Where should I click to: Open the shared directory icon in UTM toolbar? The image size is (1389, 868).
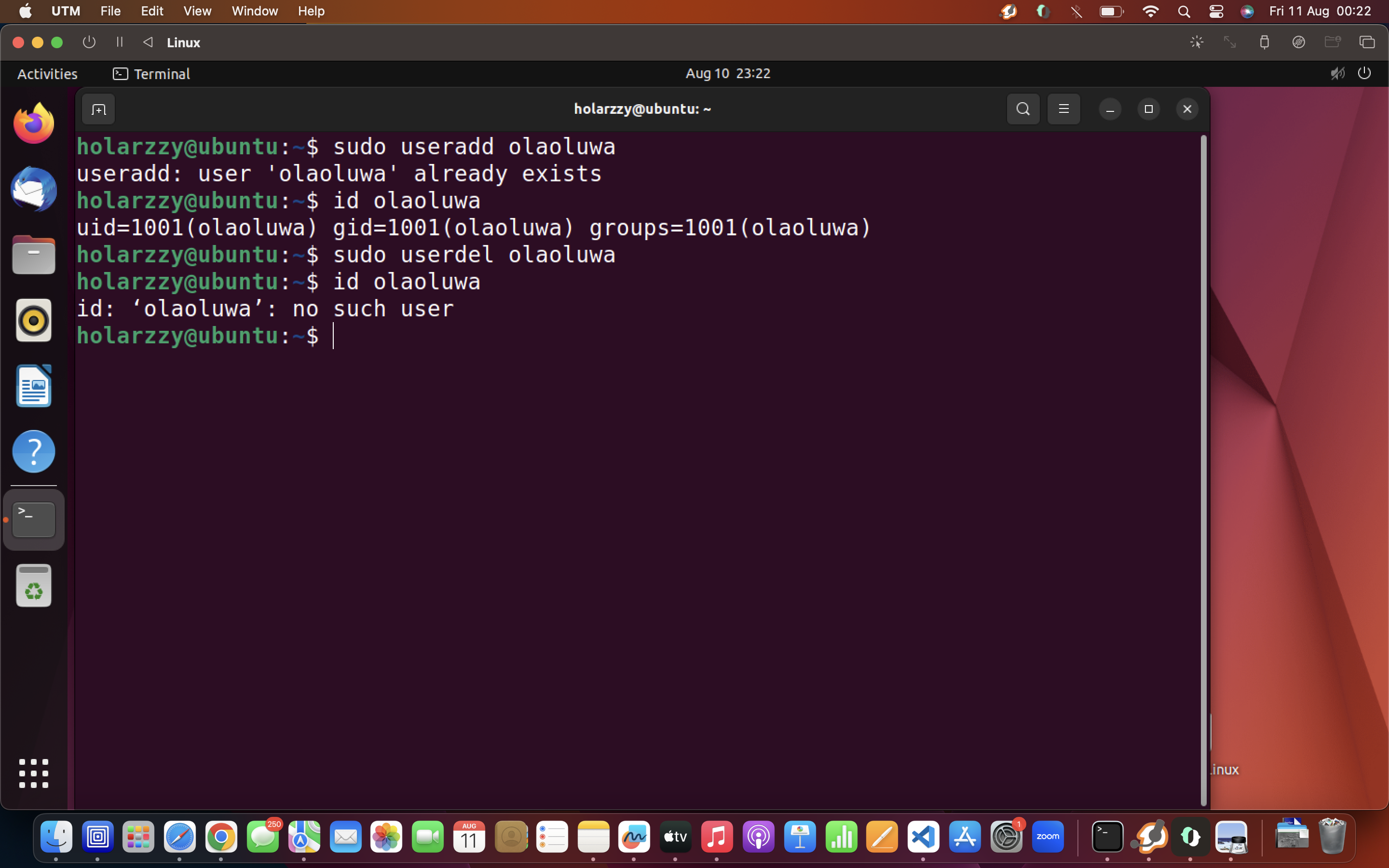1333,42
